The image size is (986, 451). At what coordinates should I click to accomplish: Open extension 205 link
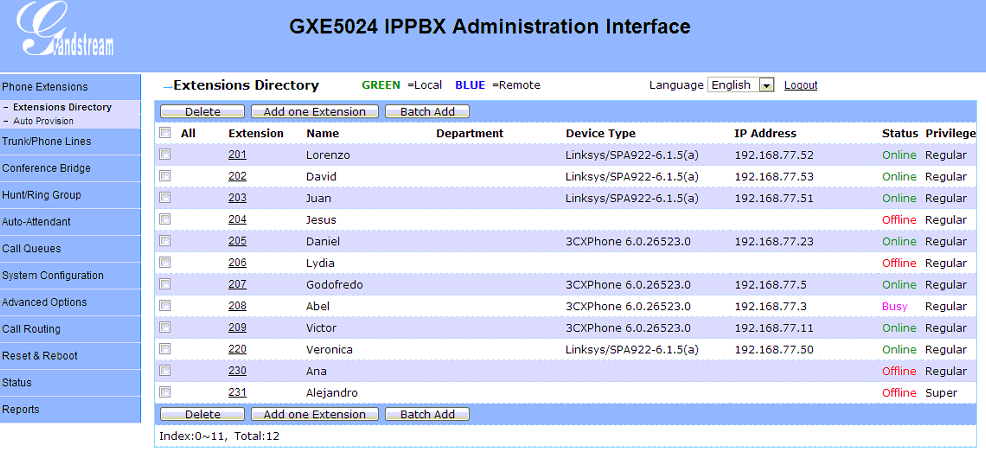[237, 241]
